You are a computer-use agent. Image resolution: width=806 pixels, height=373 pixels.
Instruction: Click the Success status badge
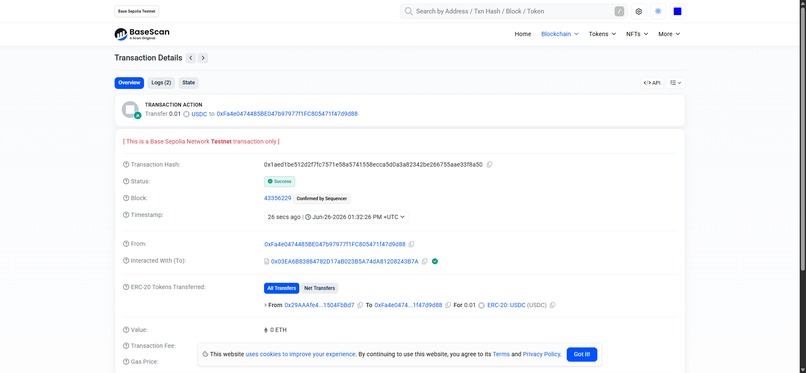point(280,181)
